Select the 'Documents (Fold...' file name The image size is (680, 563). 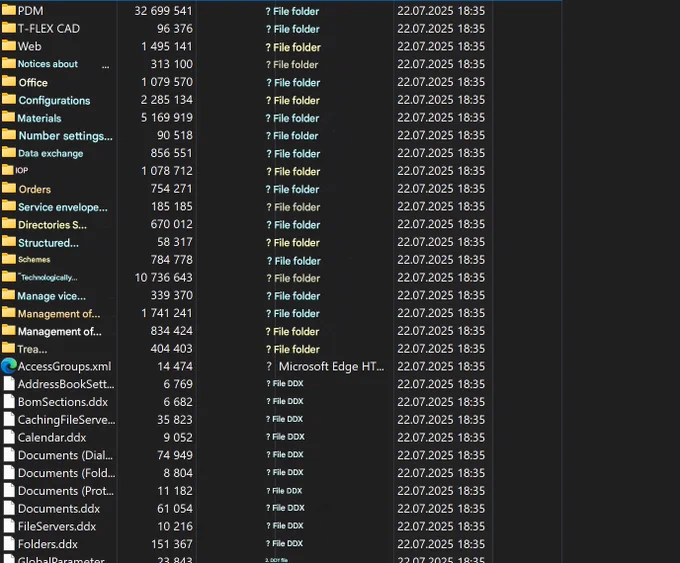point(66,473)
